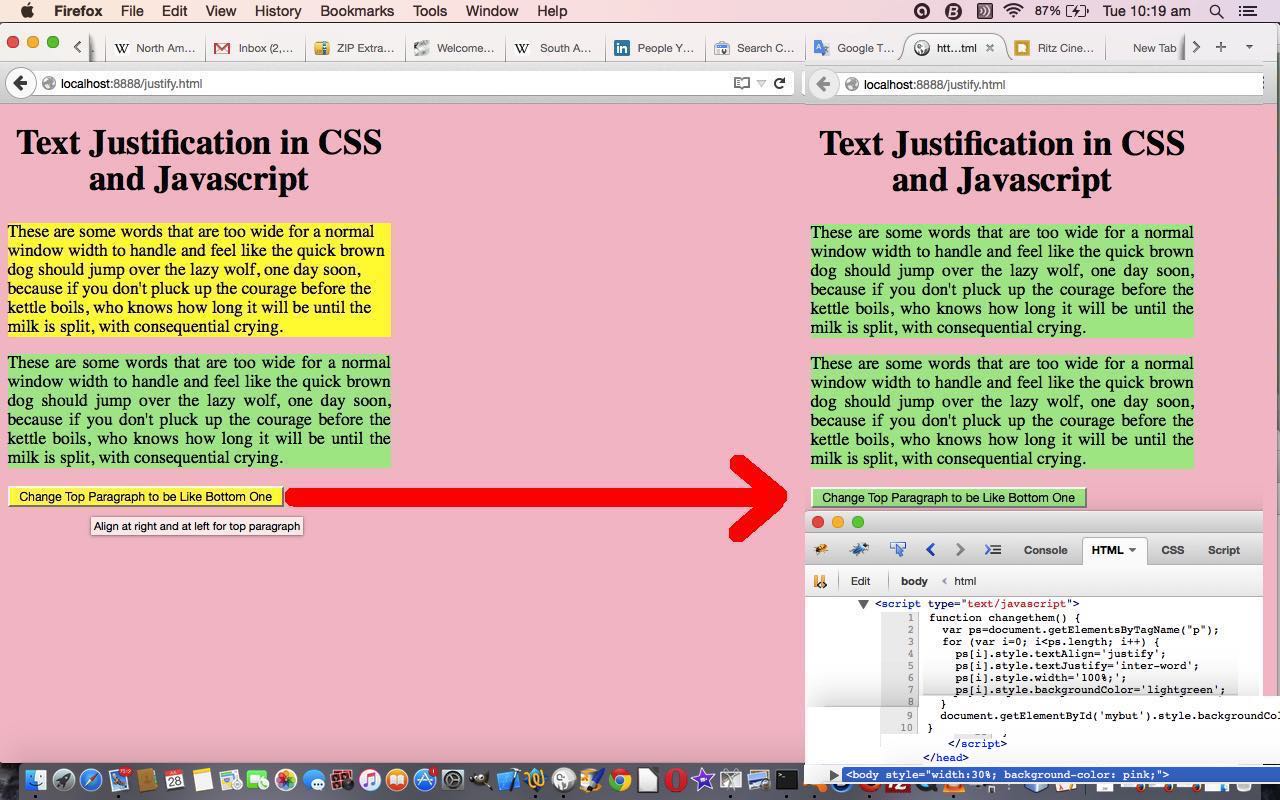
Task: Reload the page in the left browser
Action: [x=779, y=83]
